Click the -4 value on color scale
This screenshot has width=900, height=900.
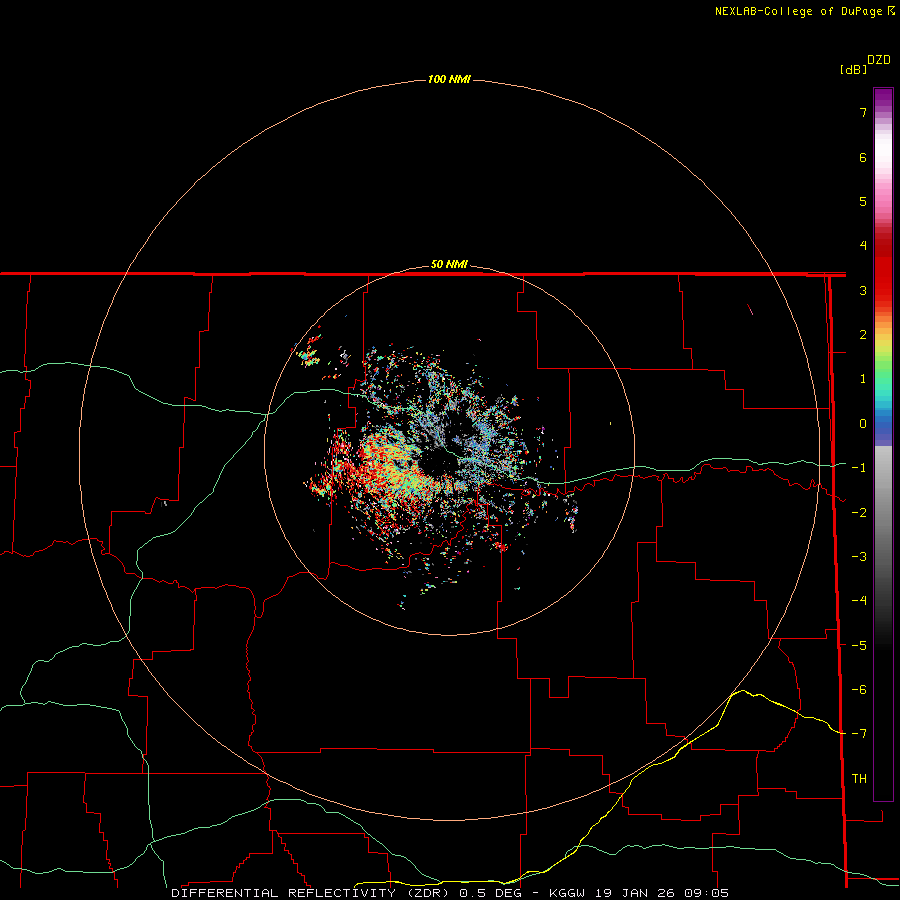click(859, 601)
